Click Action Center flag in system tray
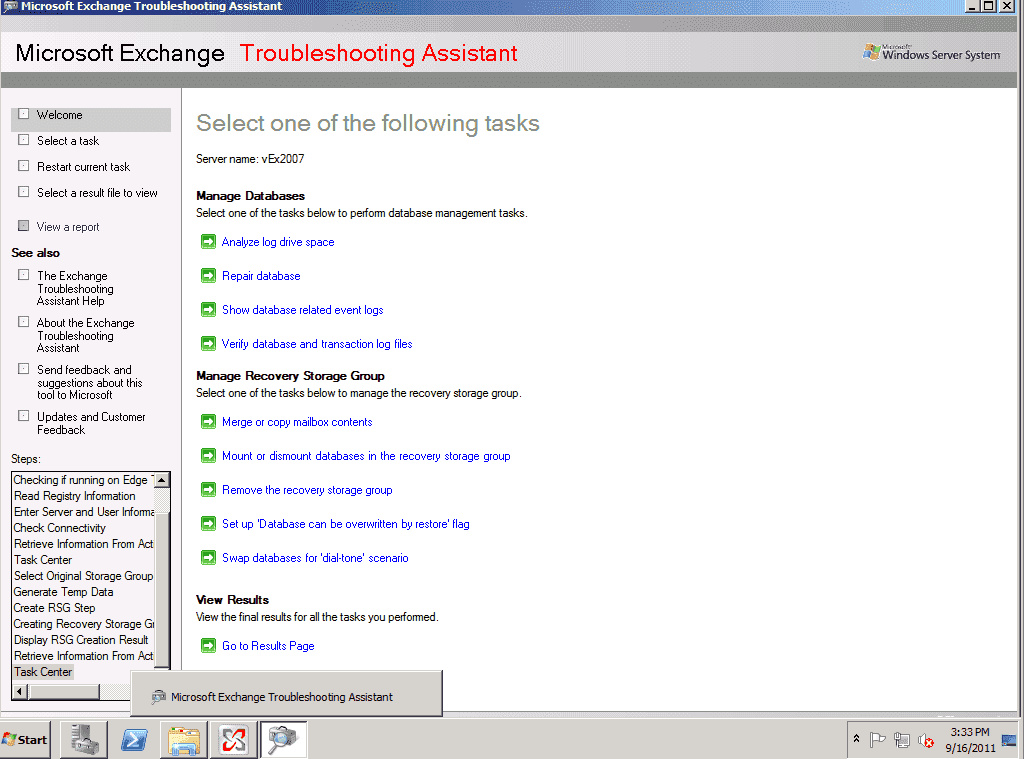 point(877,740)
